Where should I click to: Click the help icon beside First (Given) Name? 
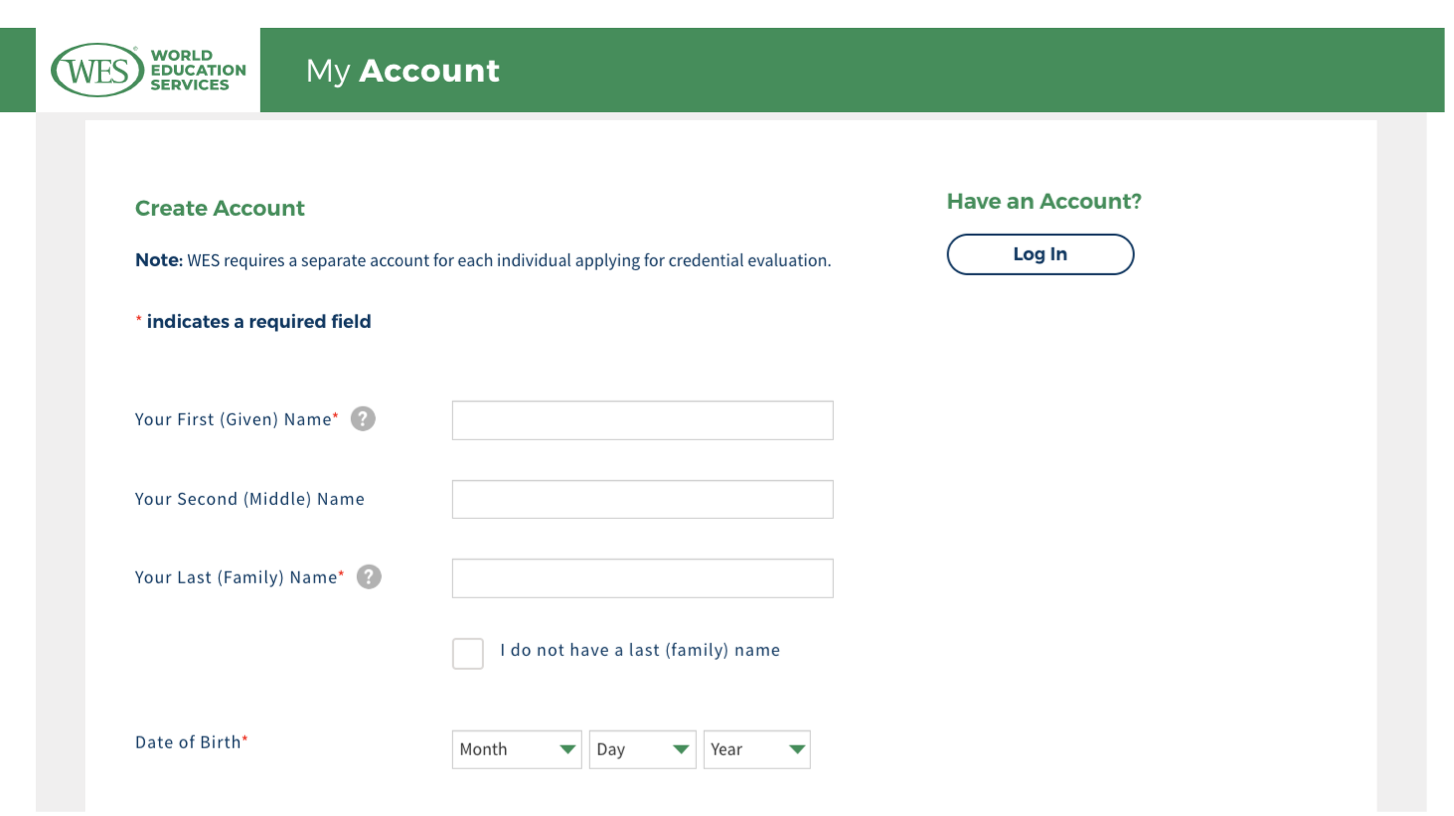coord(364,419)
